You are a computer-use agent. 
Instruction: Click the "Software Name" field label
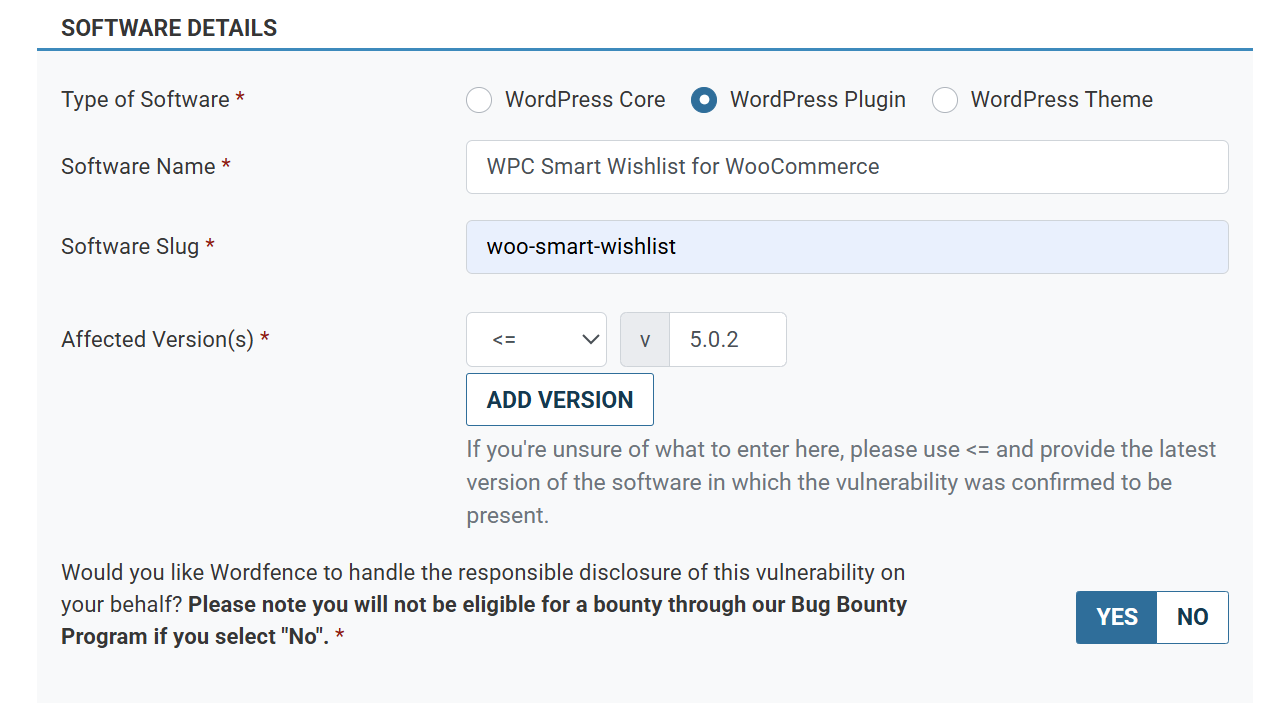coord(138,167)
